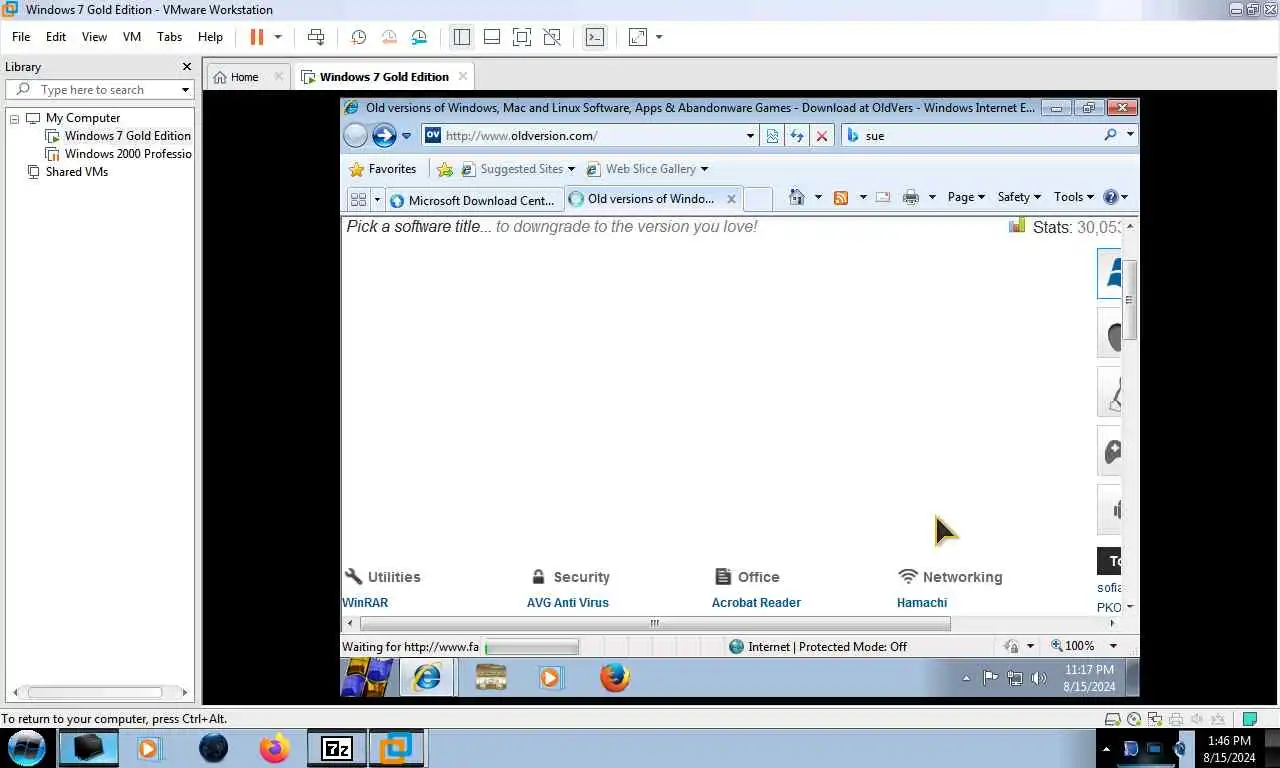Open the Tools menu in IE
This screenshot has height=768, width=1280.
point(1074,197)
